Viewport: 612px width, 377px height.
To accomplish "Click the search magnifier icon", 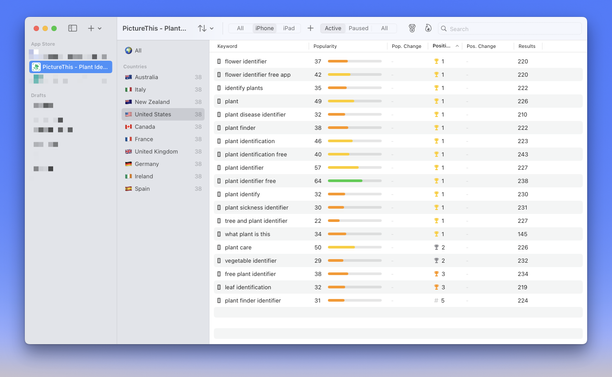I will (443, 28).
